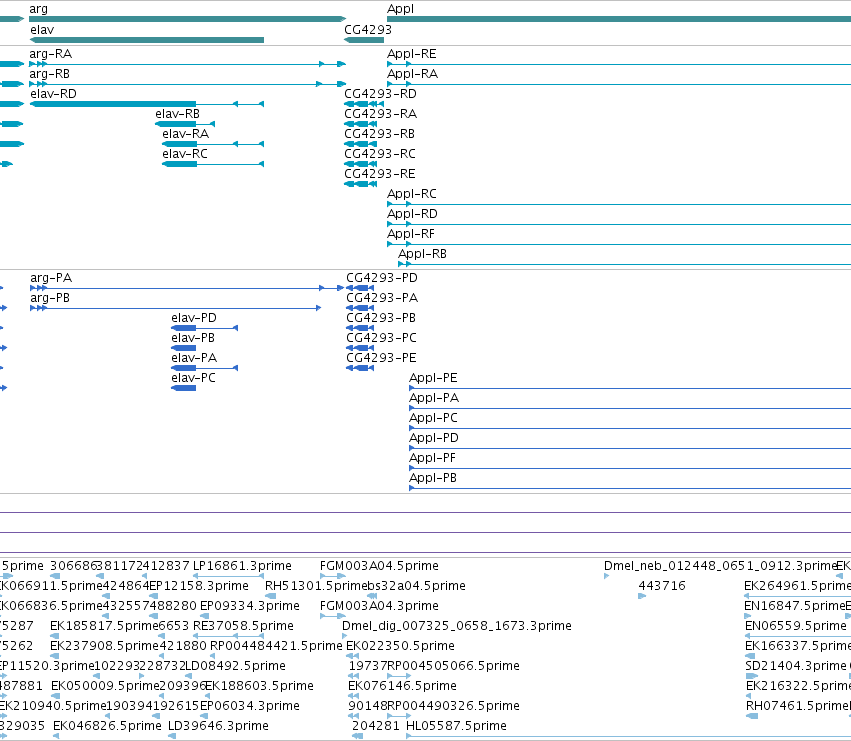Choose the elav-RC transcript
This screenshot has width=851, height=741.
pyautogui.click(x=185, y=154)
